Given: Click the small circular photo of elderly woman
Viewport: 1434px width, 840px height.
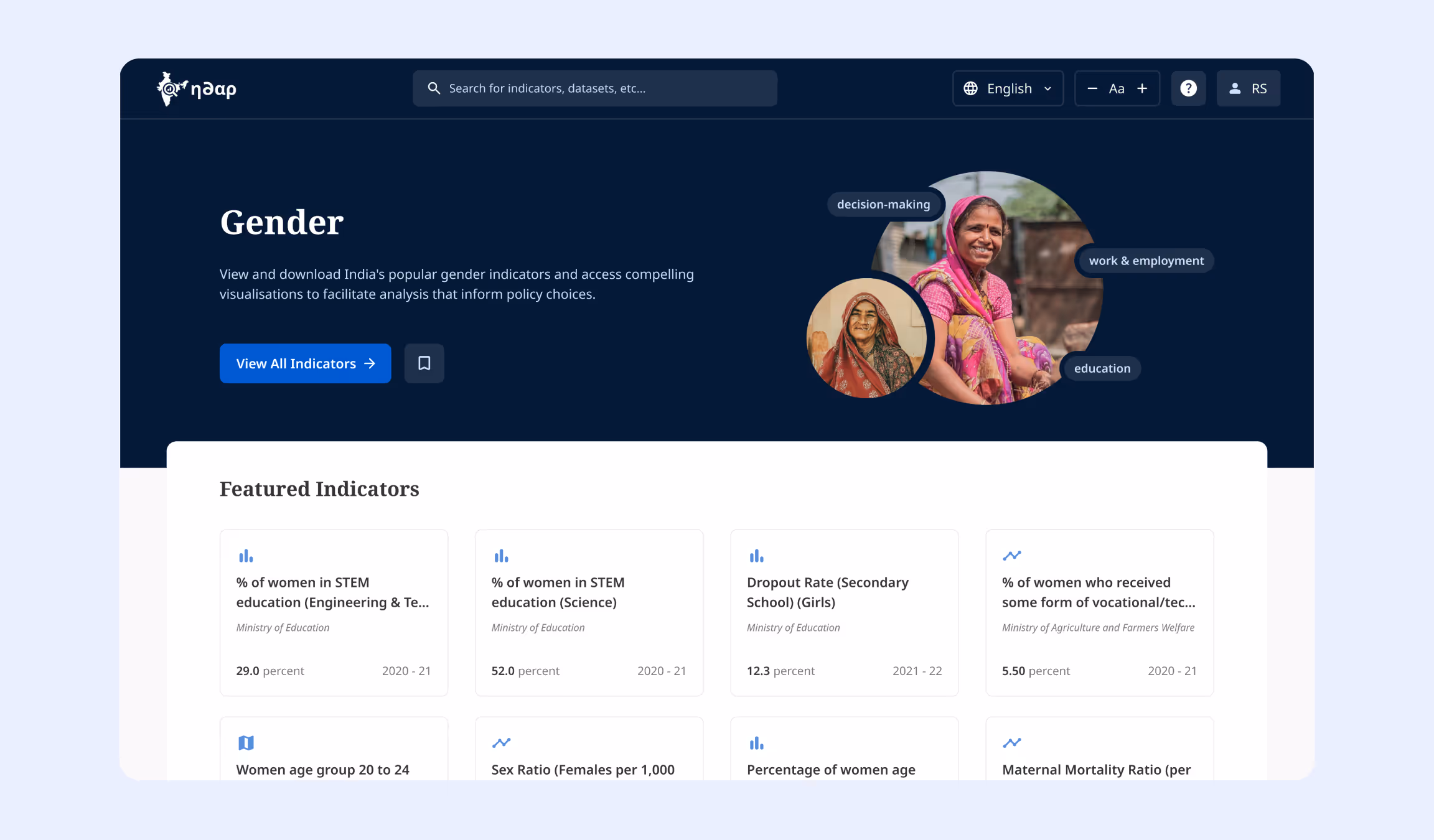Looking at the screenshot, I should [867, 338].
